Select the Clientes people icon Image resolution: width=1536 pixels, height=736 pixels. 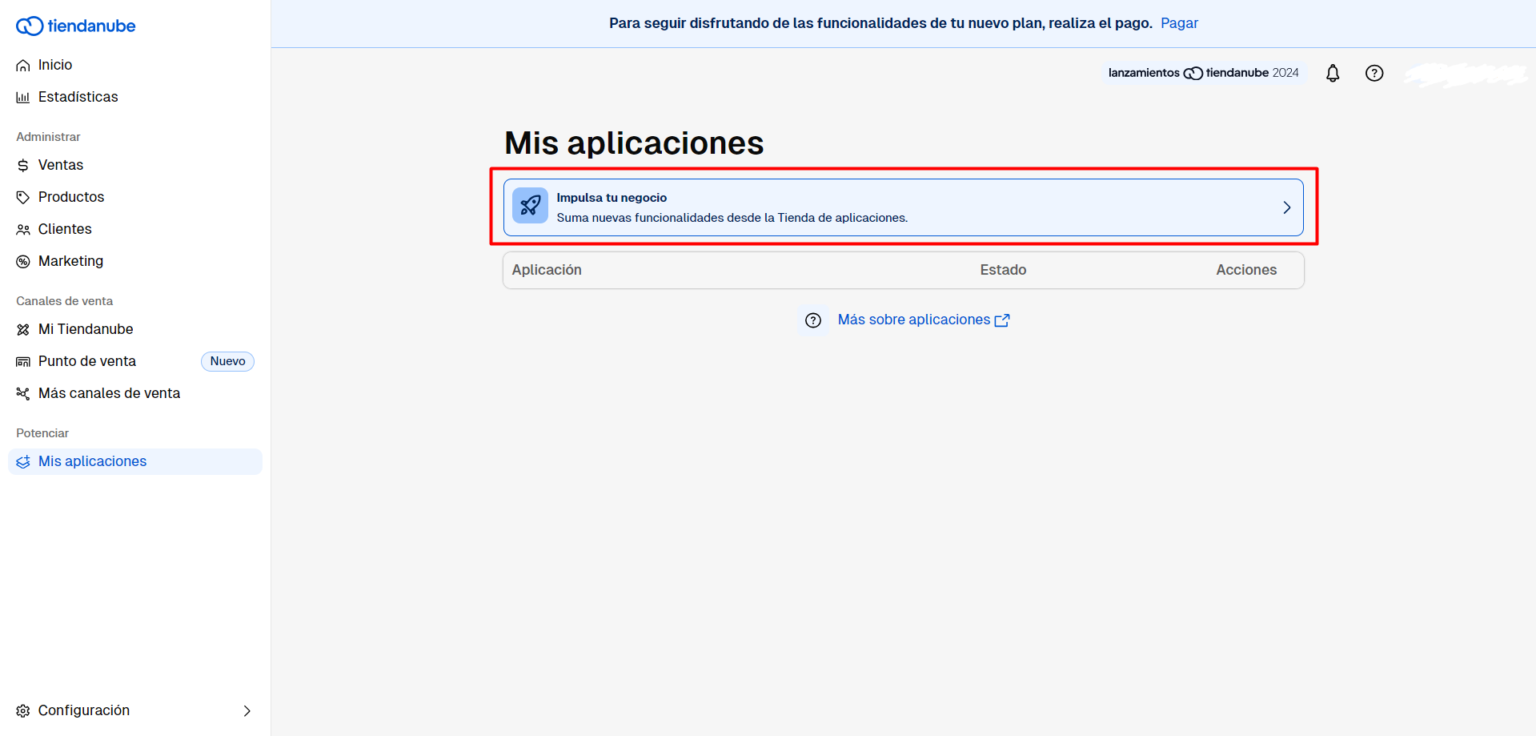pos(22,228)
